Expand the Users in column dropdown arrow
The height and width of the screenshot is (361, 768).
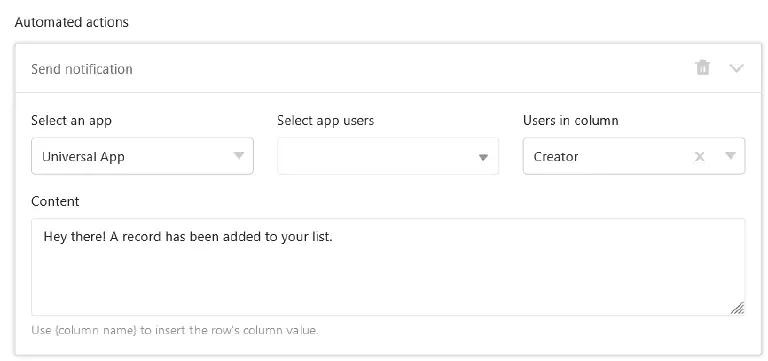[730, 156]
